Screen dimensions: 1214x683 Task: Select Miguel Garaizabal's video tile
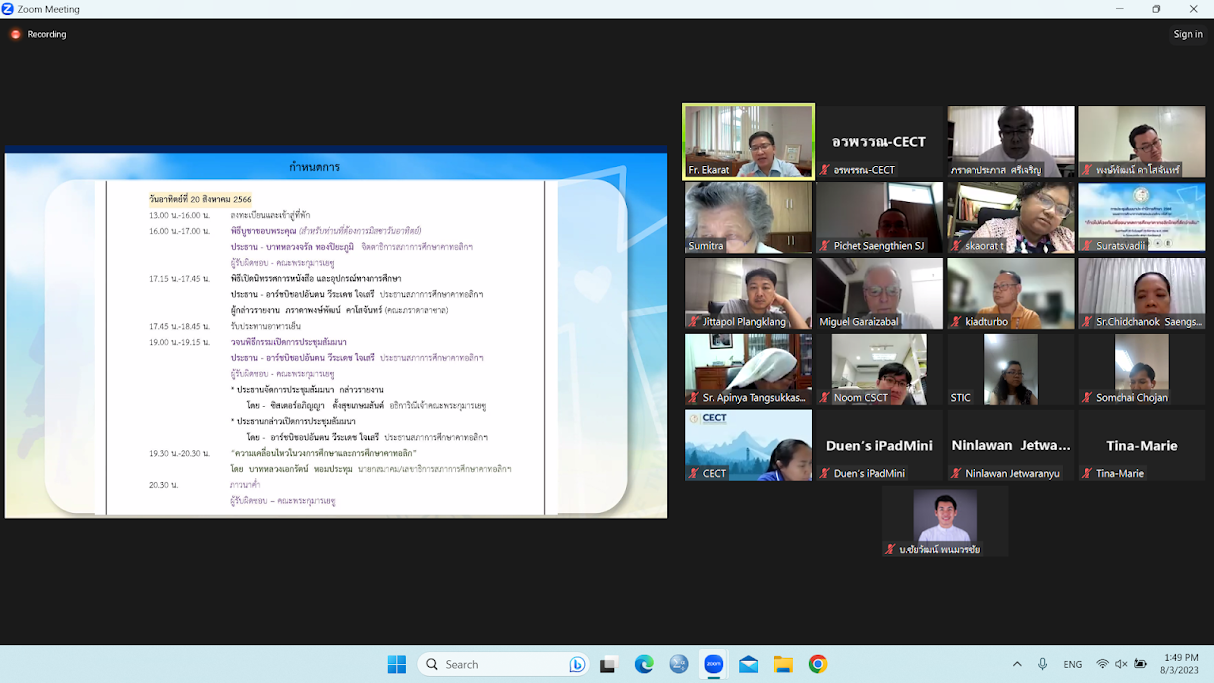point(879,293)
